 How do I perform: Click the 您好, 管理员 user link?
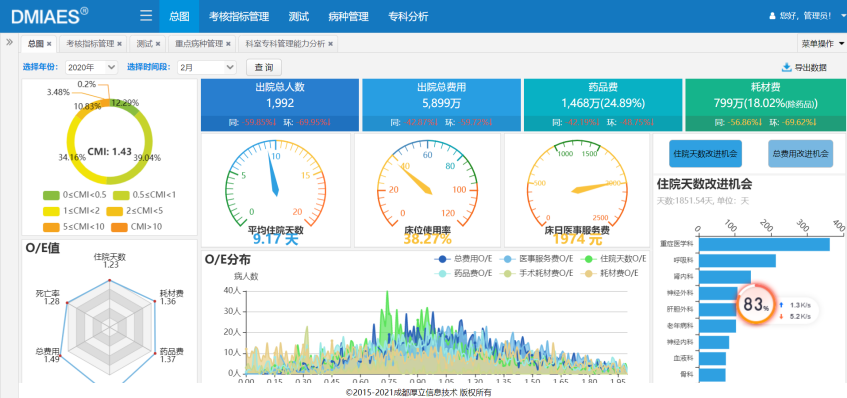801,16
